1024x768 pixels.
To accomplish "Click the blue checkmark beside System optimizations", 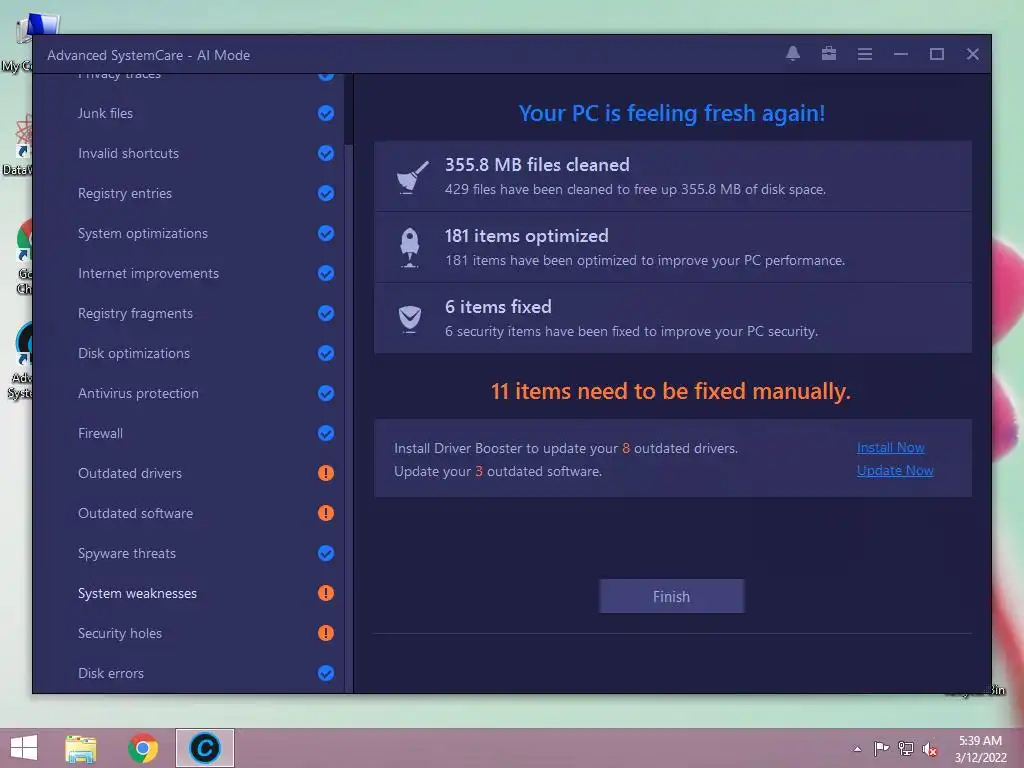I will click(x=326, y=233).
